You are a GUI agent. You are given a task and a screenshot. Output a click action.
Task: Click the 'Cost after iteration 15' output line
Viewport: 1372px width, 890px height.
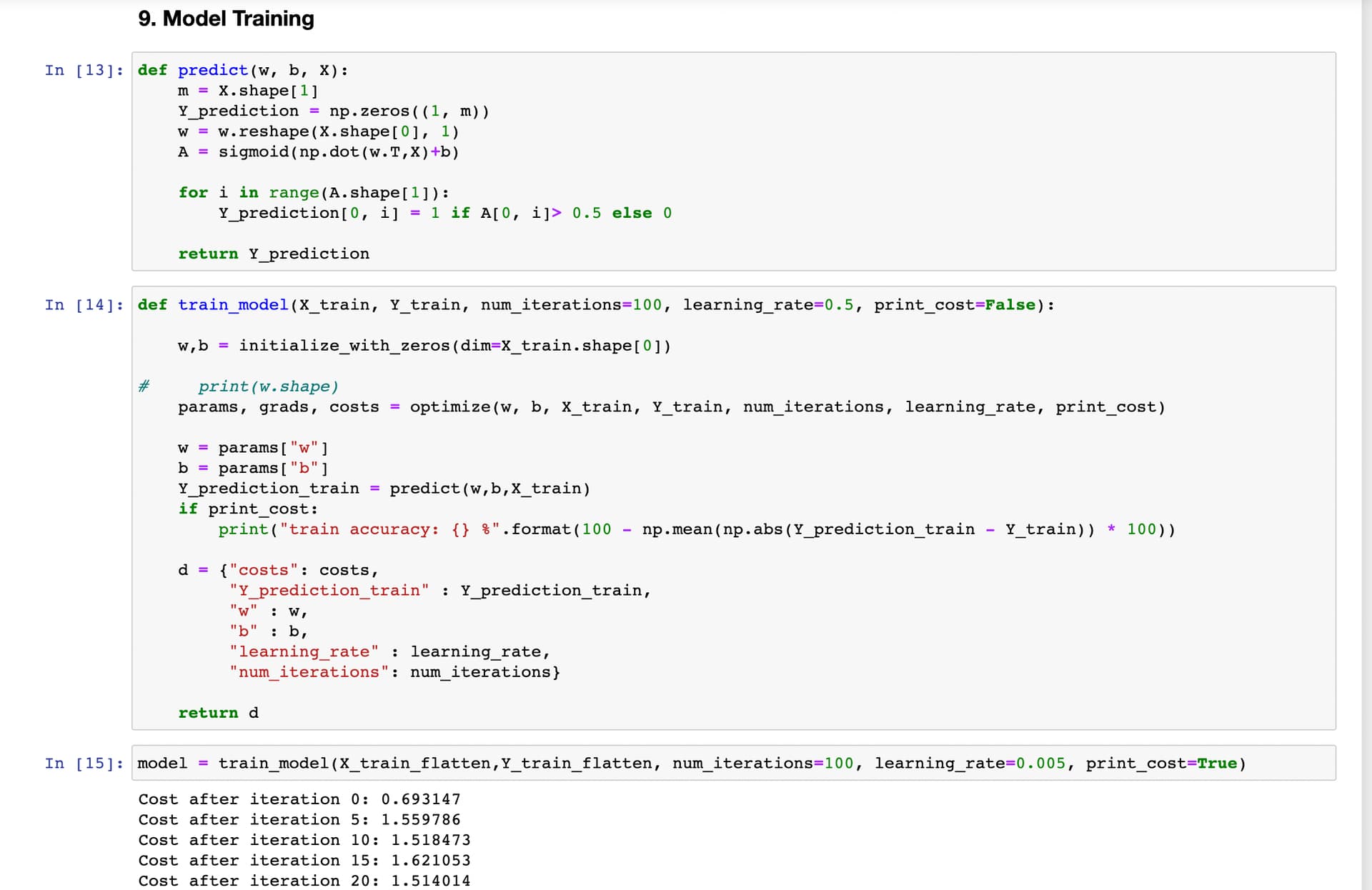click(304, 861)
